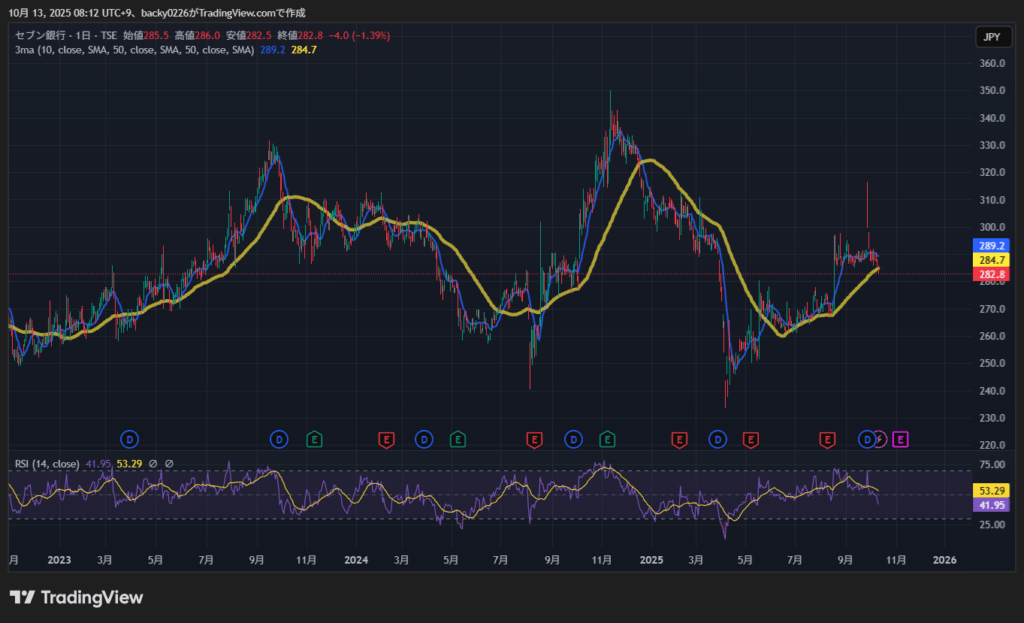Screen dimensions: 1024x623
Task: Select the yellow 284.7 price axis label
Action: click(990, 260)
